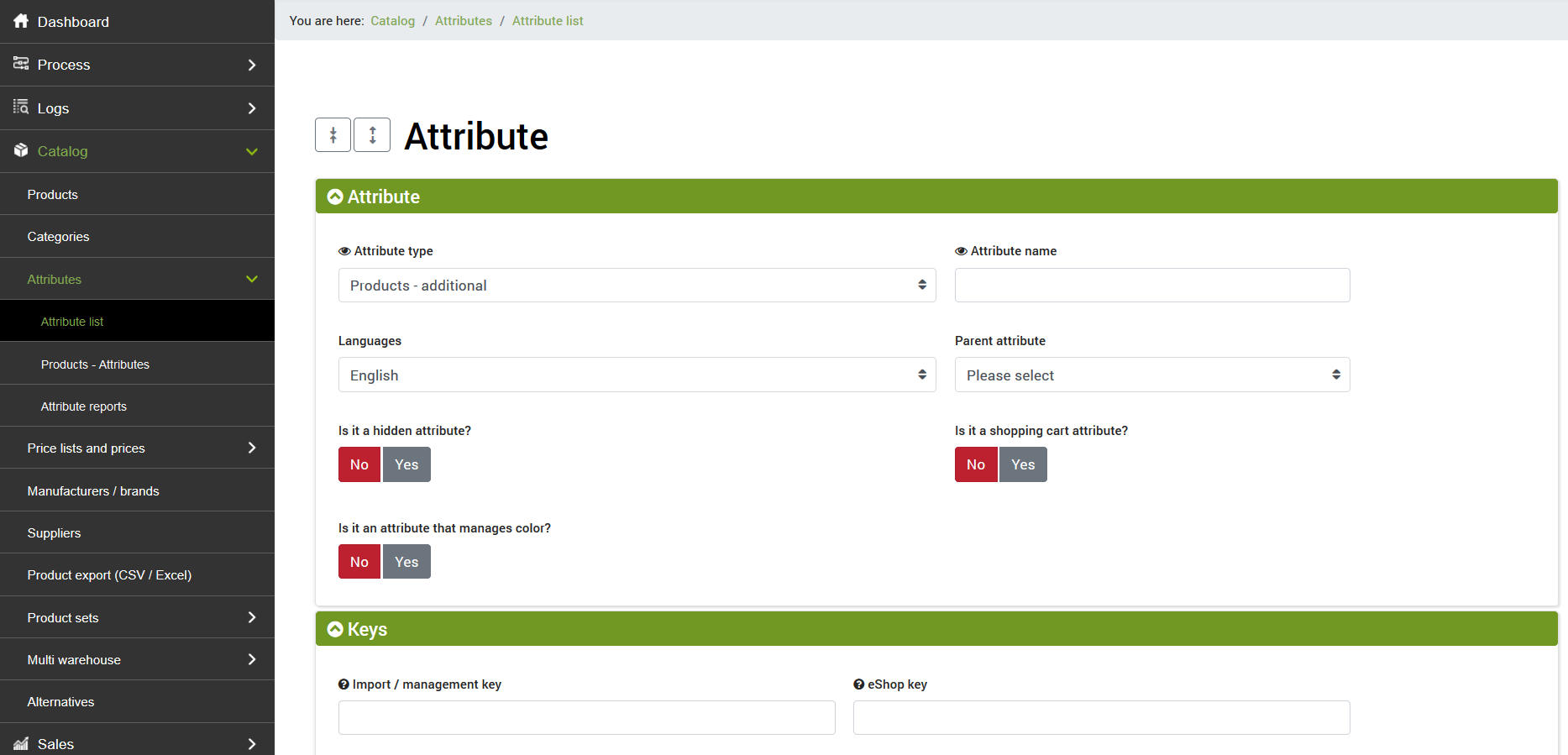Image resolution: width=1568 pixels, height=755 pixels.
Task: Click the eShop key help icon
Action: coord(859,684)
